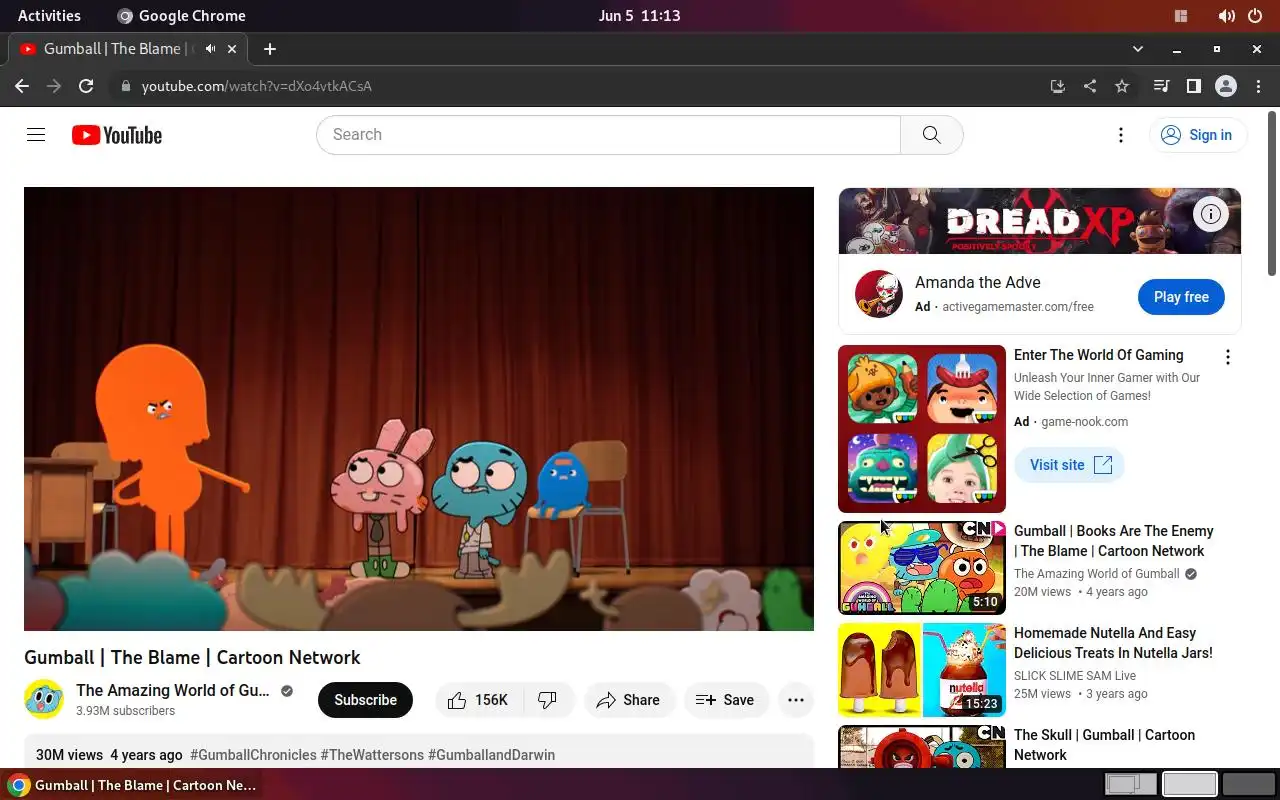Open the channel avatar of Gumball
Screen dimensions: 1280x800
[x=44, y=700]
